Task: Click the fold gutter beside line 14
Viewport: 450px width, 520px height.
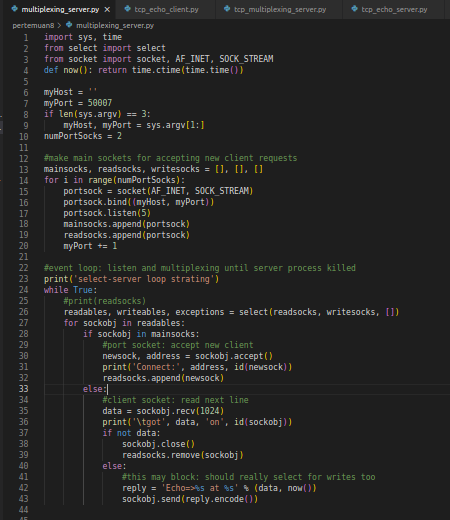Action: tap(36, 180)
